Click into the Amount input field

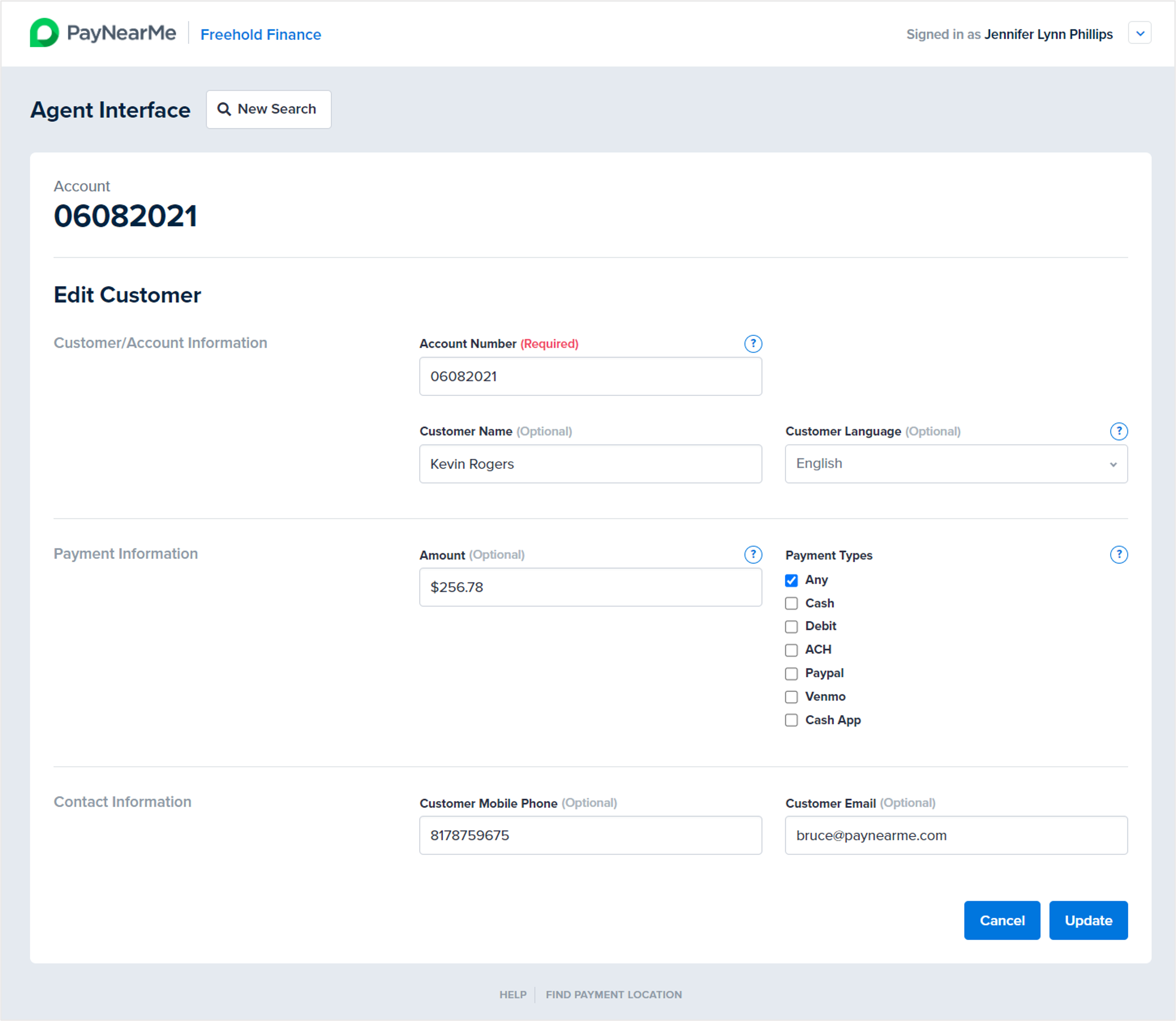(590, 587)
